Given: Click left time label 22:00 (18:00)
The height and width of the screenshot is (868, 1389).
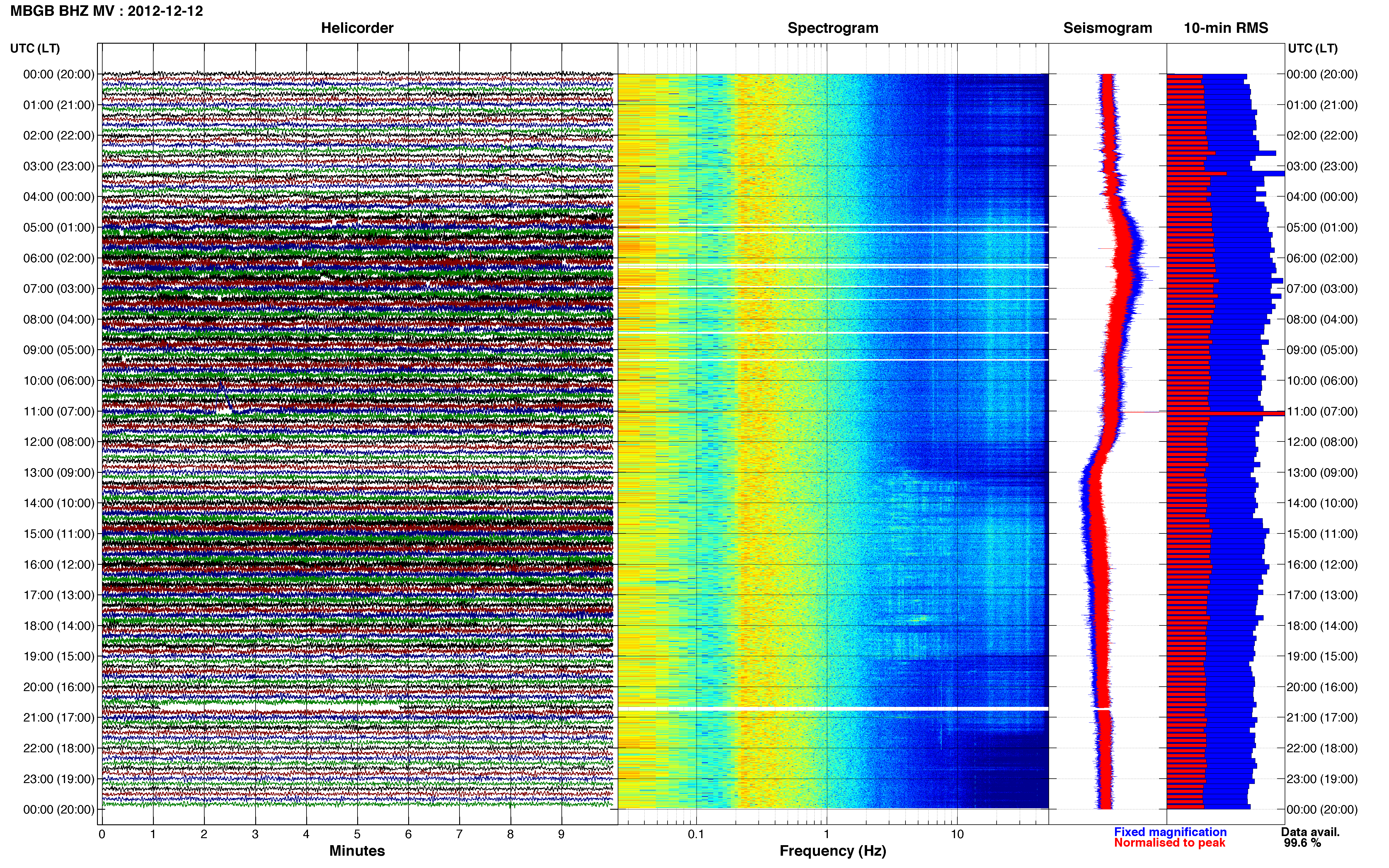Looking at the screenshot, I should (59, 748).
